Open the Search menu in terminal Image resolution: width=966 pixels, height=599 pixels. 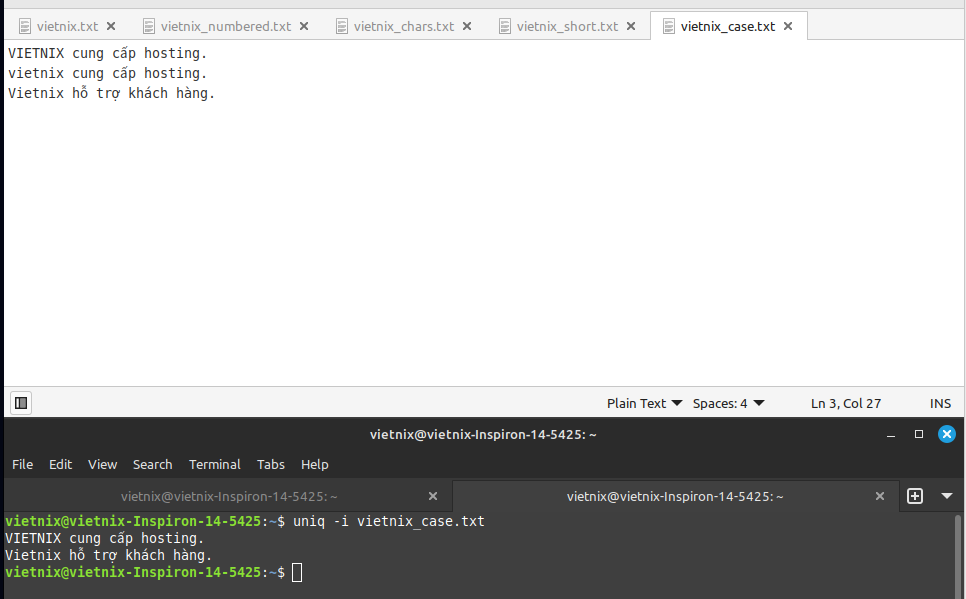pos(152,464)
